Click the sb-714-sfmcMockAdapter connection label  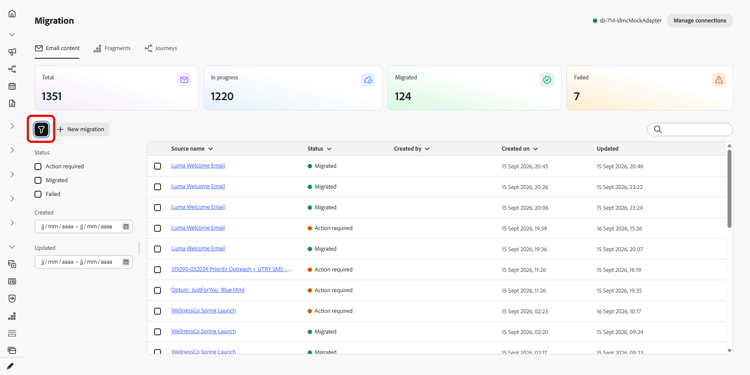point(630,21)
